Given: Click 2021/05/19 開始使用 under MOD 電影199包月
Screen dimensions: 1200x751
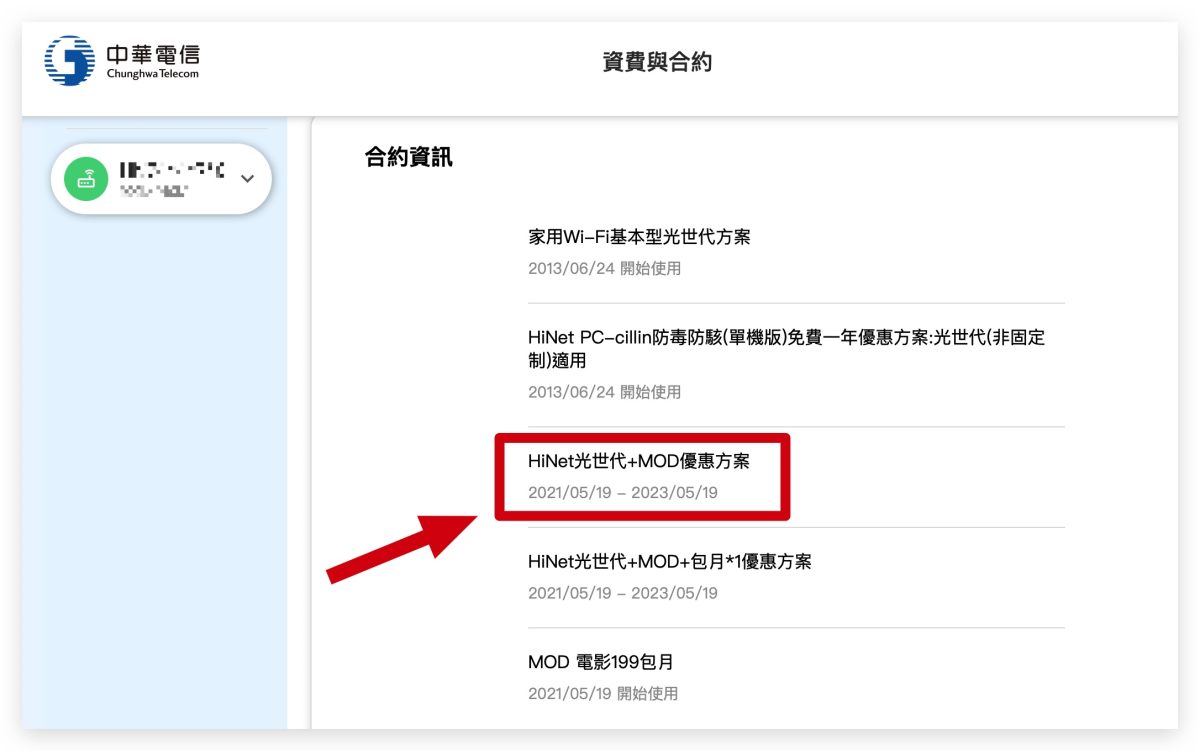Looking at the screenshot, I should coord(603,693).
